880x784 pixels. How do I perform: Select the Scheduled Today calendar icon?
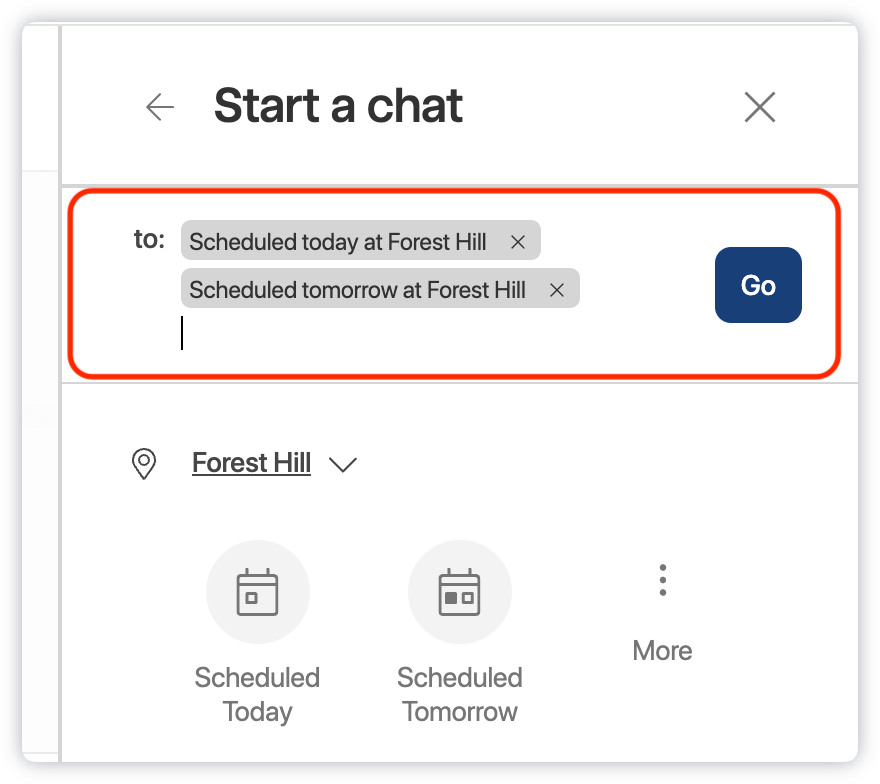257,592
